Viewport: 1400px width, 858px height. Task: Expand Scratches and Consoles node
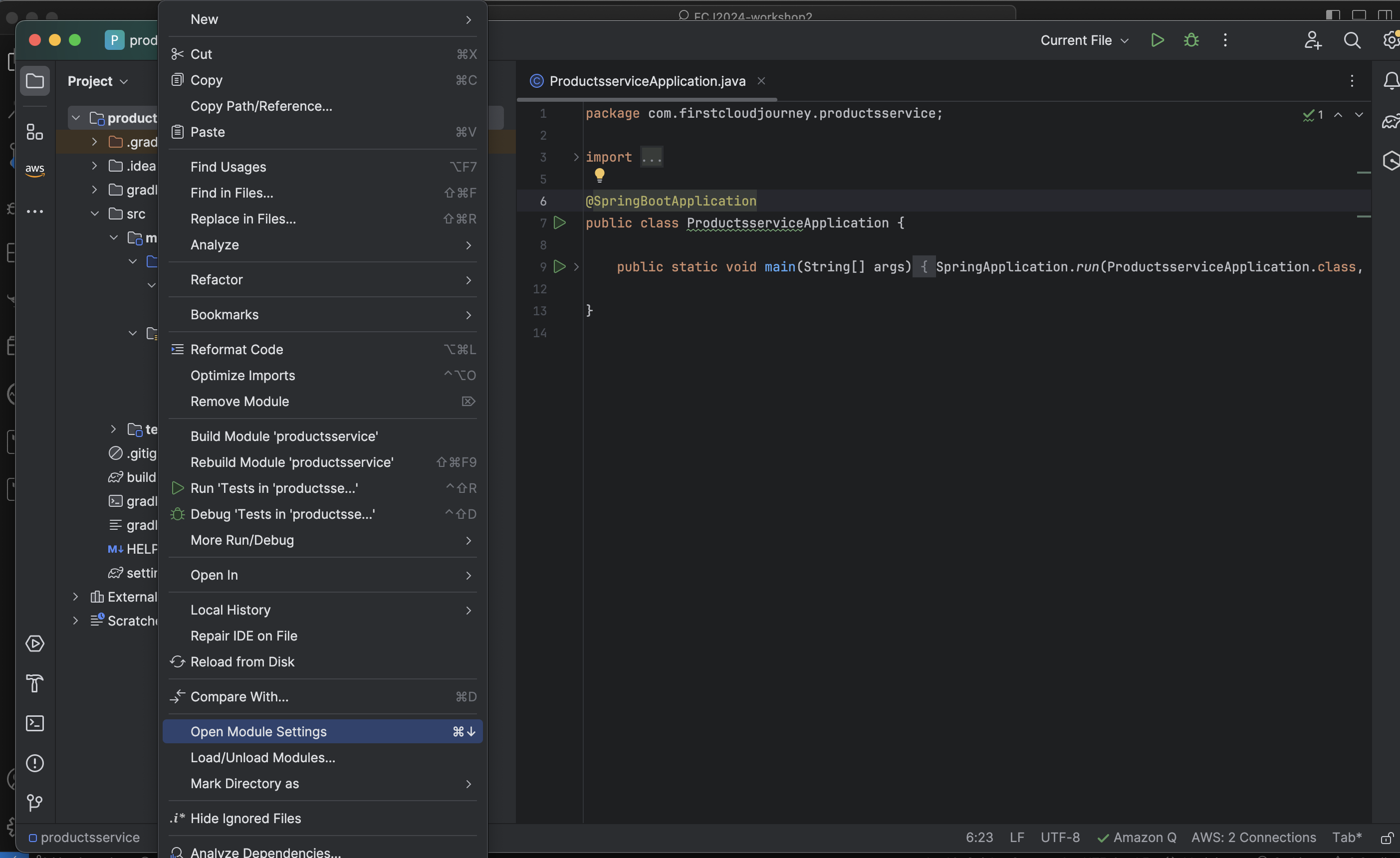[x=75, y=621]
